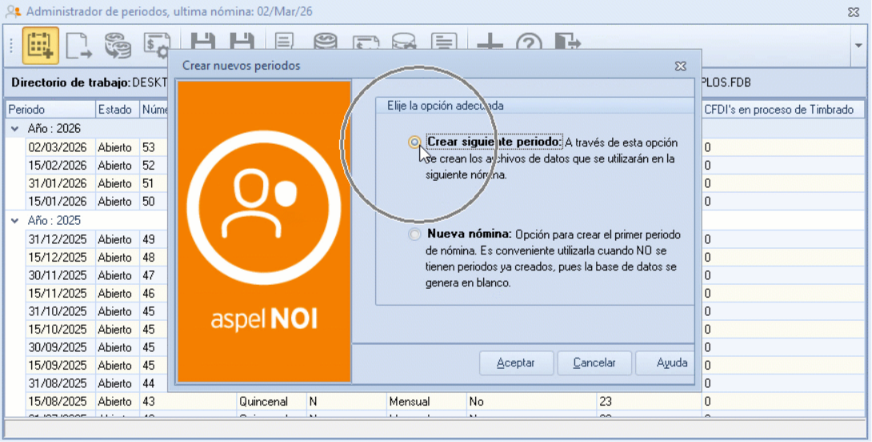Click the first floppy disk toolbar icon
Screen dimensions: 872x442
pos(203,42)
